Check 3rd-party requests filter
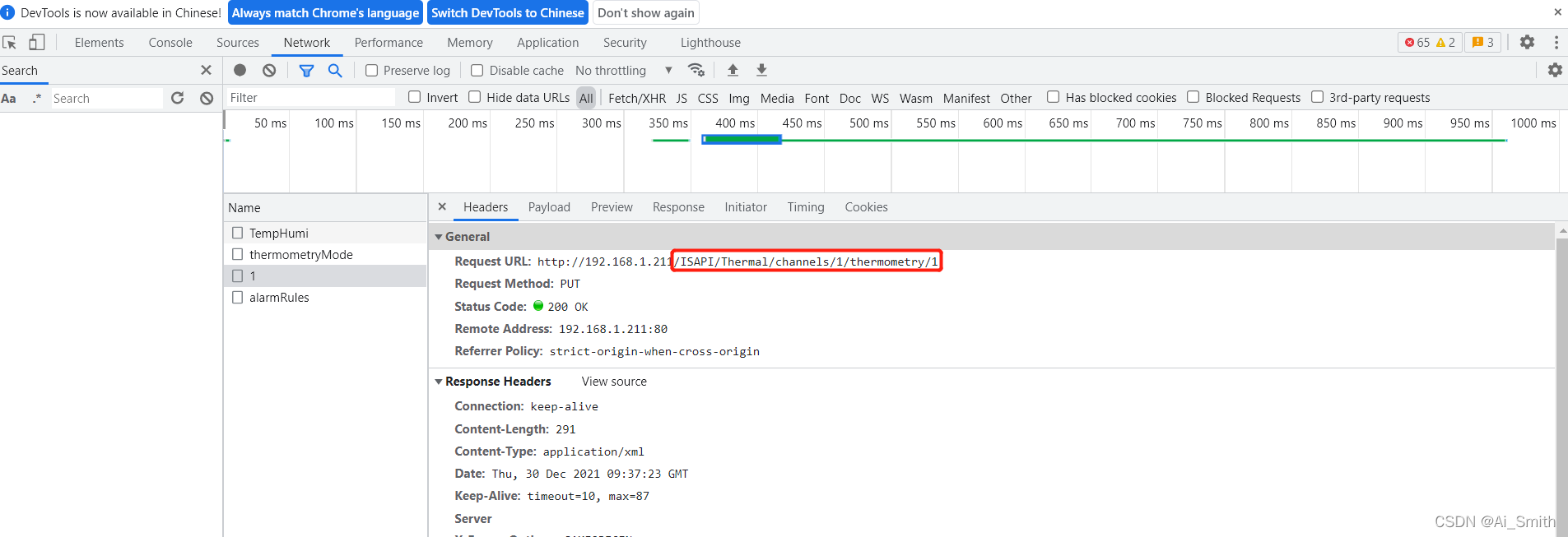Image resolution: width=1568 pixels, height=537 pixels. (x=1317, y=97)
